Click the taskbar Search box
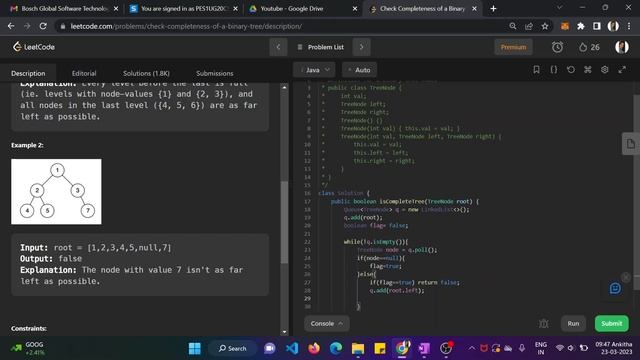The height and width of the screenshot is (360, 640). pyautogui.click(x=233, y=349)
